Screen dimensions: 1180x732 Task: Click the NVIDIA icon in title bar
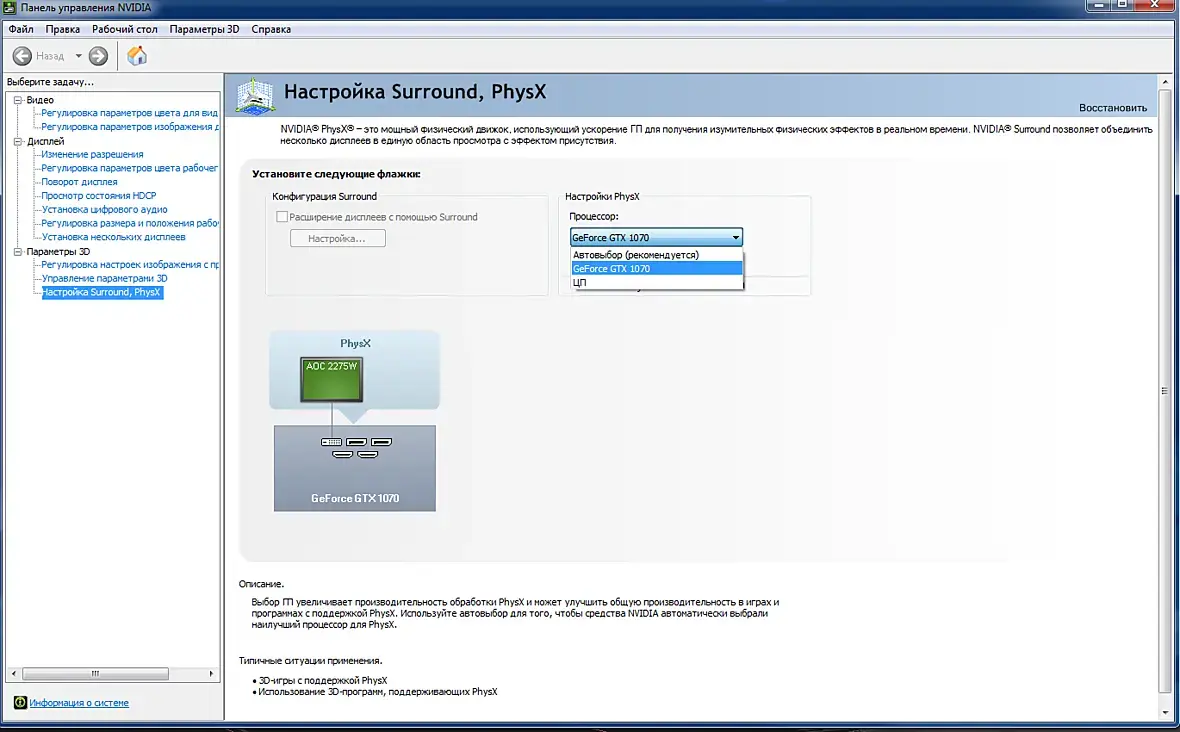pyautogui.click(x=9, y=8)
